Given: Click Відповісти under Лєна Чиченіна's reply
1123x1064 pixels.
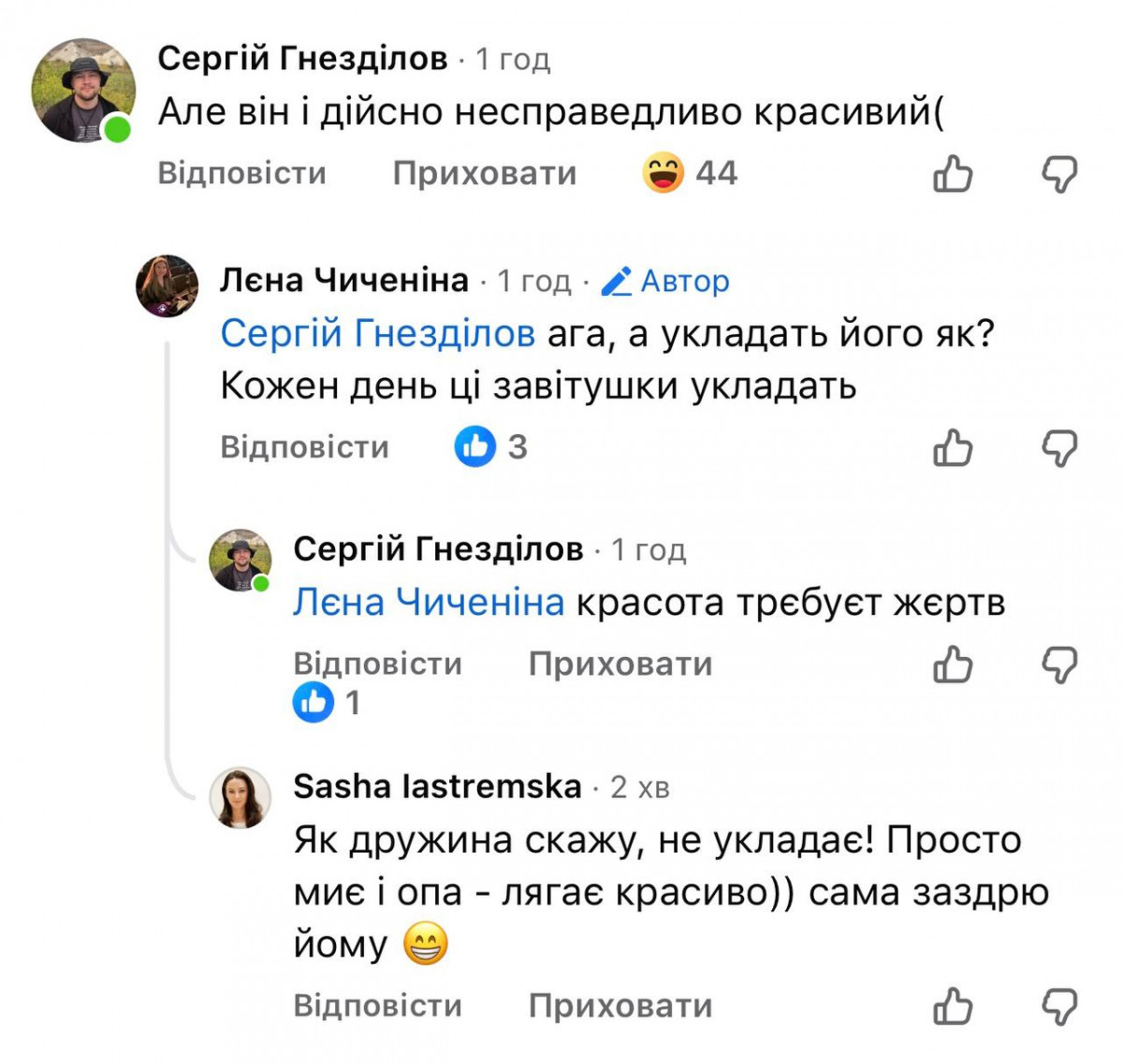Looking at the screenshot, I should pyautogui.click(x=304, y=446).
